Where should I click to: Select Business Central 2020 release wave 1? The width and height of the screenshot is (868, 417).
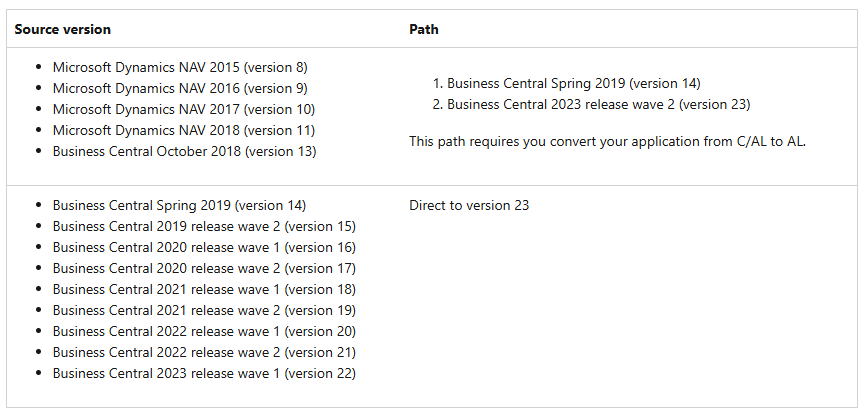tap(204, 247)
